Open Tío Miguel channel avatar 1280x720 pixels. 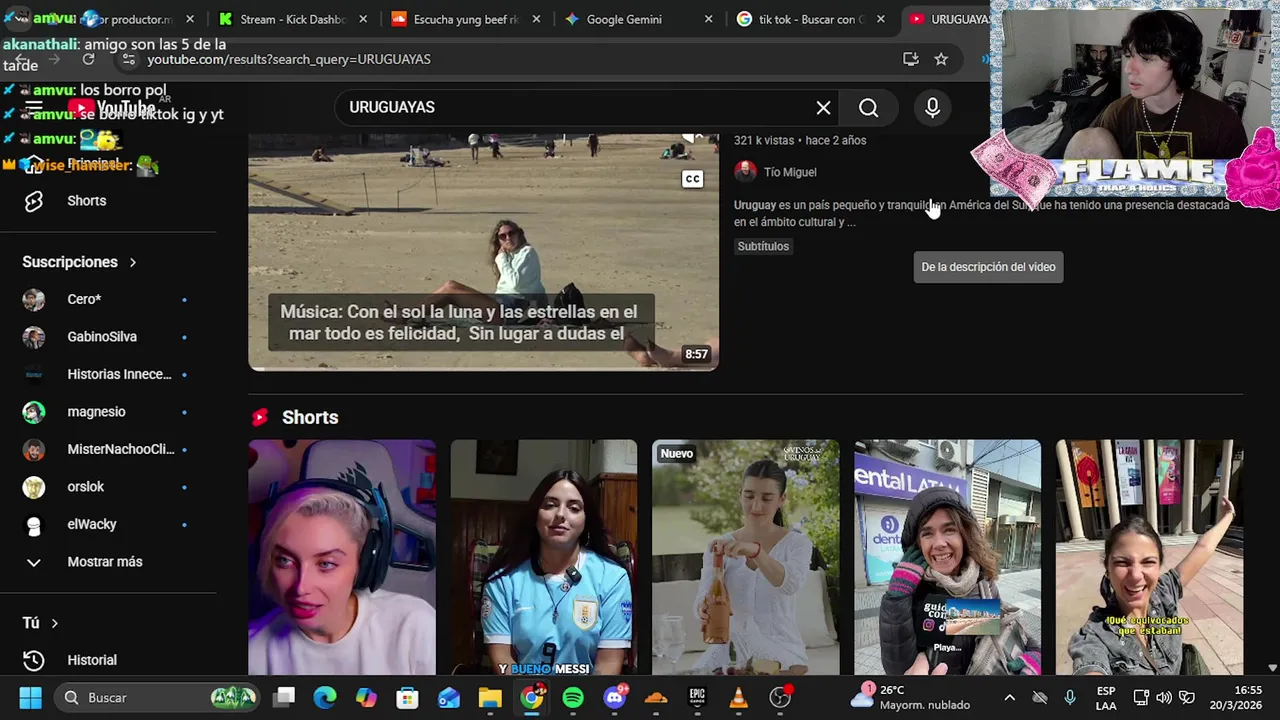(x=745, y=172)
